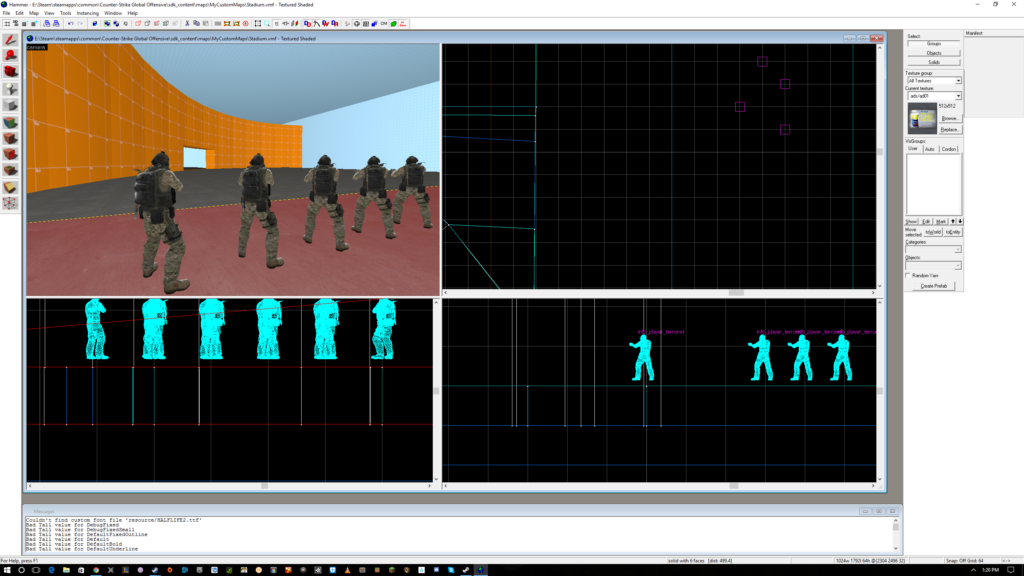Select the Vertex Manipulation tool
Image resolution: width=1024 pixels, height=576 pixels.
(10, 203)
